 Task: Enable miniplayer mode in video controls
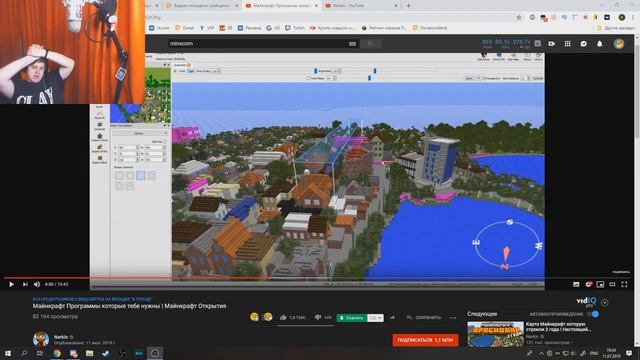coord(600,284)
